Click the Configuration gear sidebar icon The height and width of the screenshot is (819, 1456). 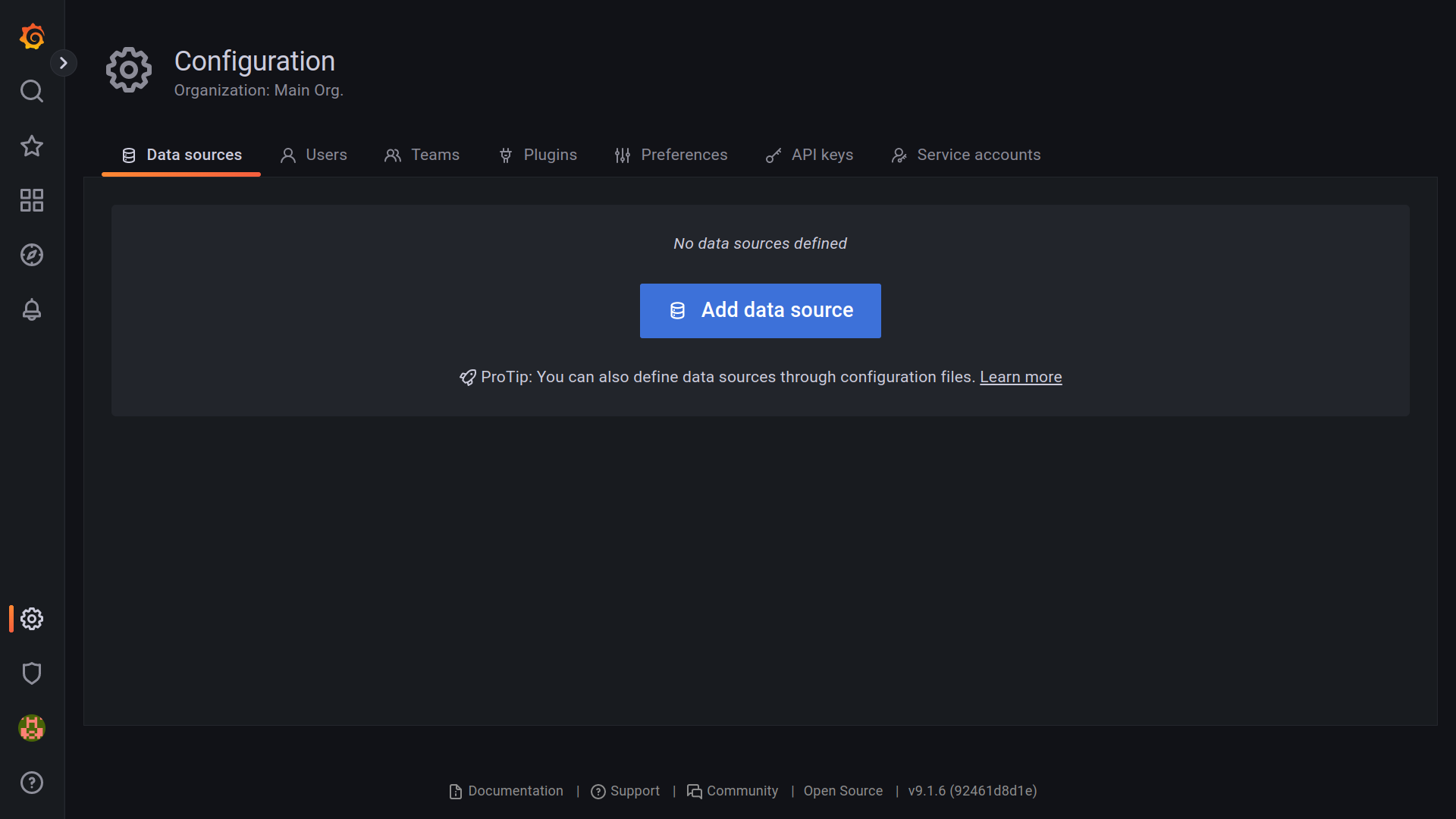click(x=32, y=619)
